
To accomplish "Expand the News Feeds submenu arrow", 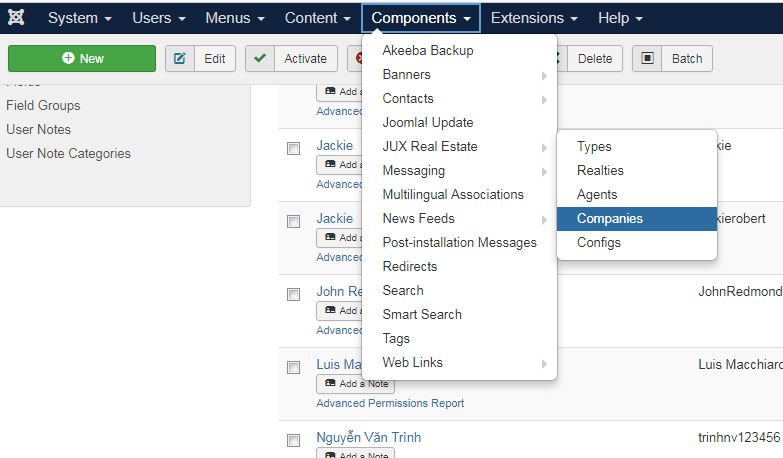I will [544, 219].
